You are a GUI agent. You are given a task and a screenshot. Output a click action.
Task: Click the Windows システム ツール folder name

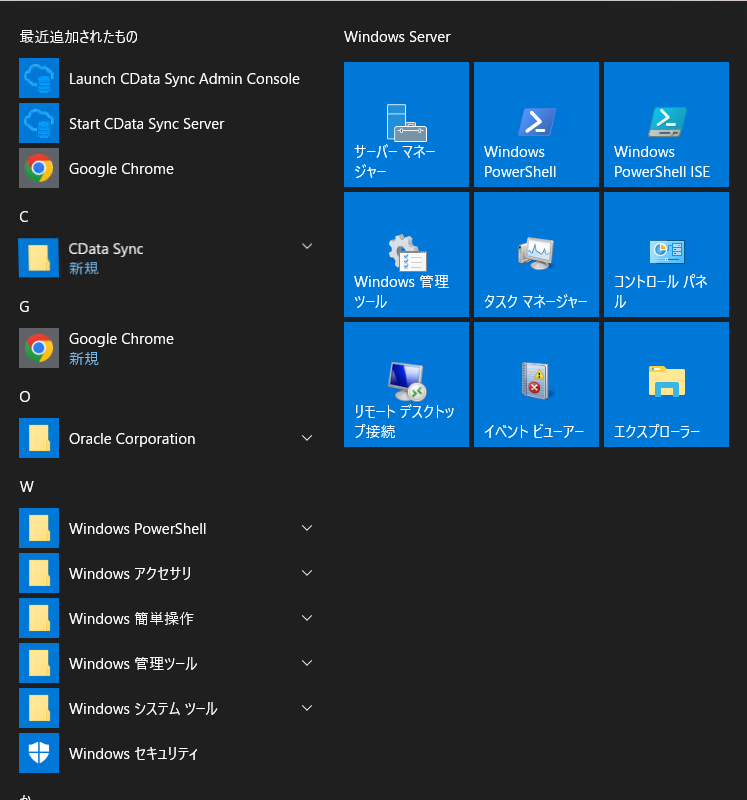[x=143, y=709]
